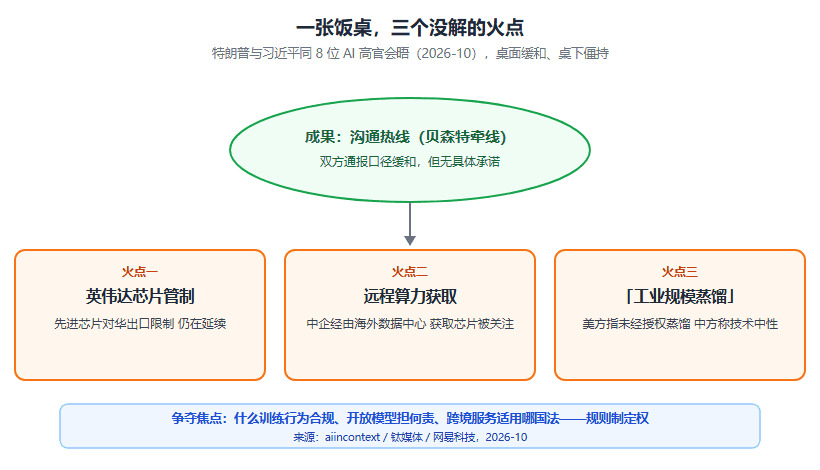The height and width of the screenshot is (470, 820).
Task: Click the source line 来源：aiincontext / 钛媒体 / 网易科技
Action: tap(409, 437)
